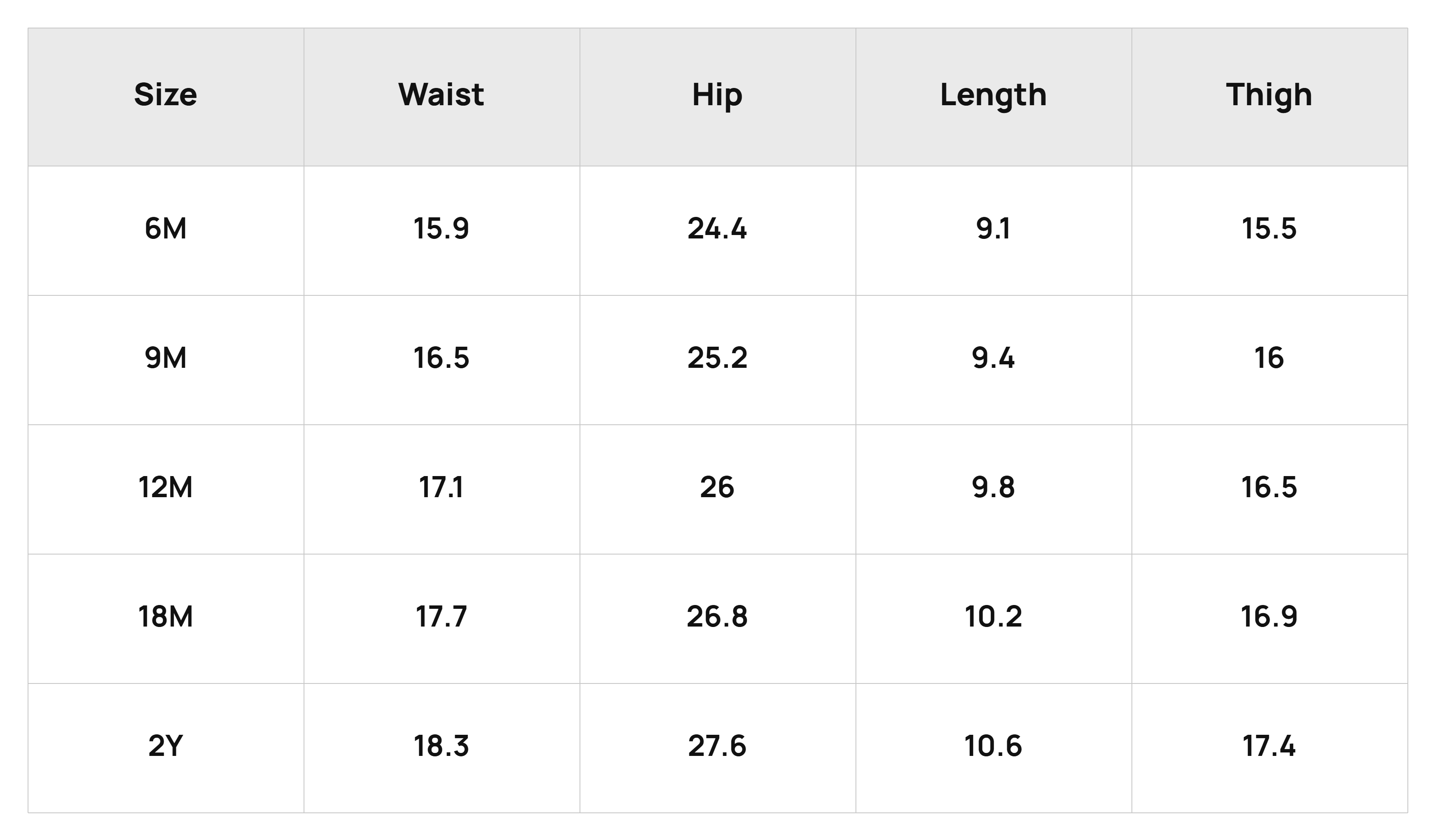Click thigh value 17.4
This screenshot has height=840, width=1435.
tap(1269, 746)
